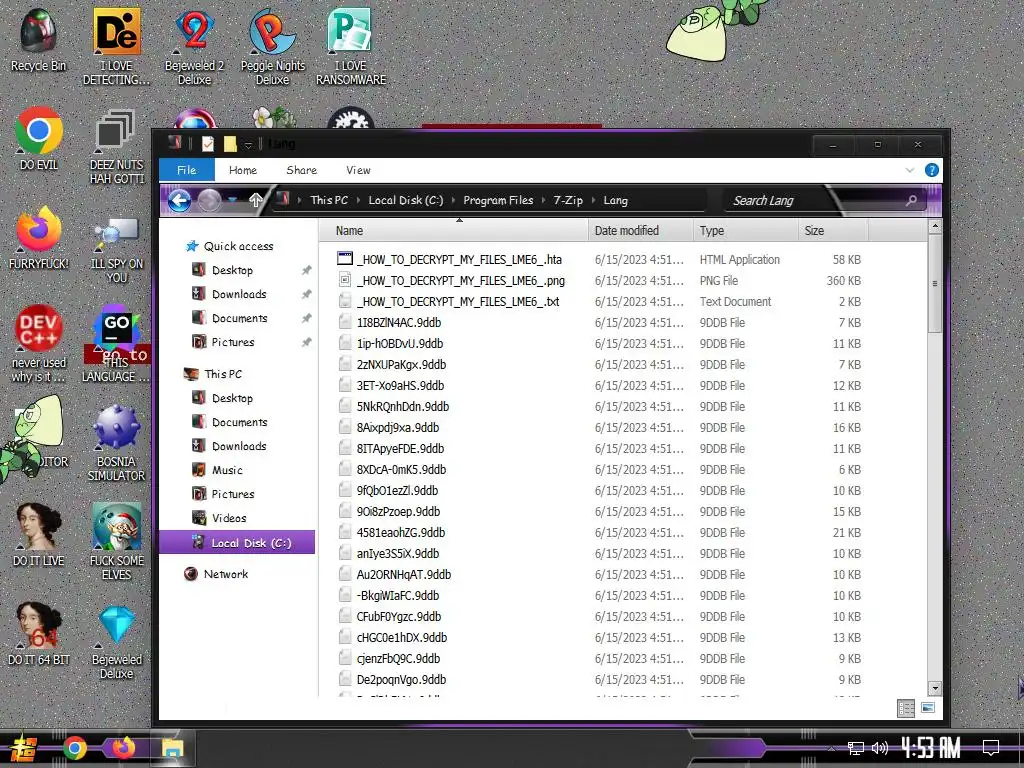Open the I LOVE DETECTING desktop shortcut
This screenshot has width=1024, height=768.
[116, 46]
